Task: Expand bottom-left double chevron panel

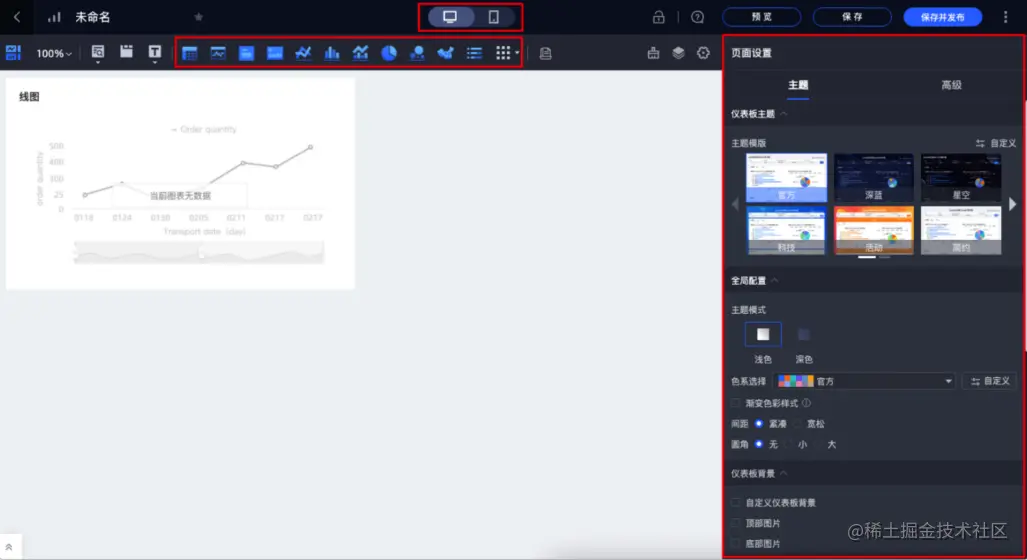Action: point(9,547)
